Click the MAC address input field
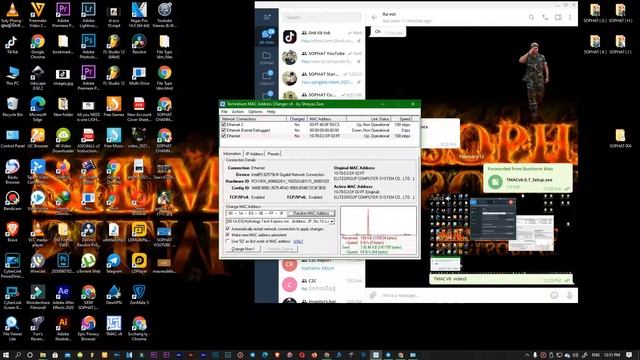This screenshot has height=360, width=640. [x=256, y=213]
